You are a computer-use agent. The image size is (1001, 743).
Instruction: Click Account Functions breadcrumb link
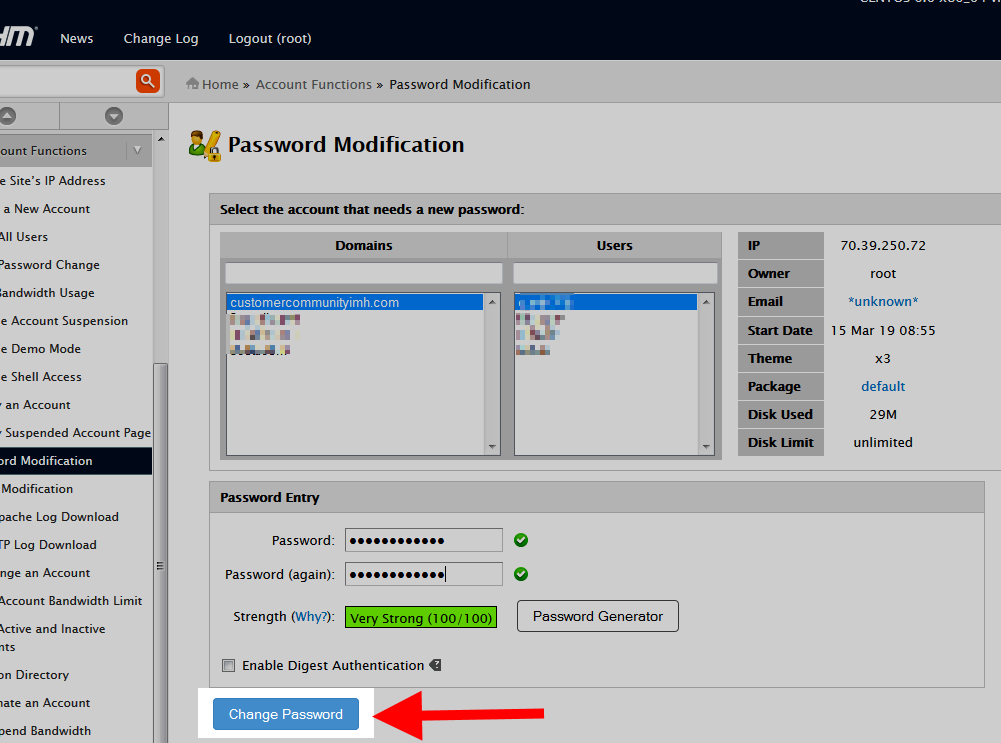(x=313, y=84)
